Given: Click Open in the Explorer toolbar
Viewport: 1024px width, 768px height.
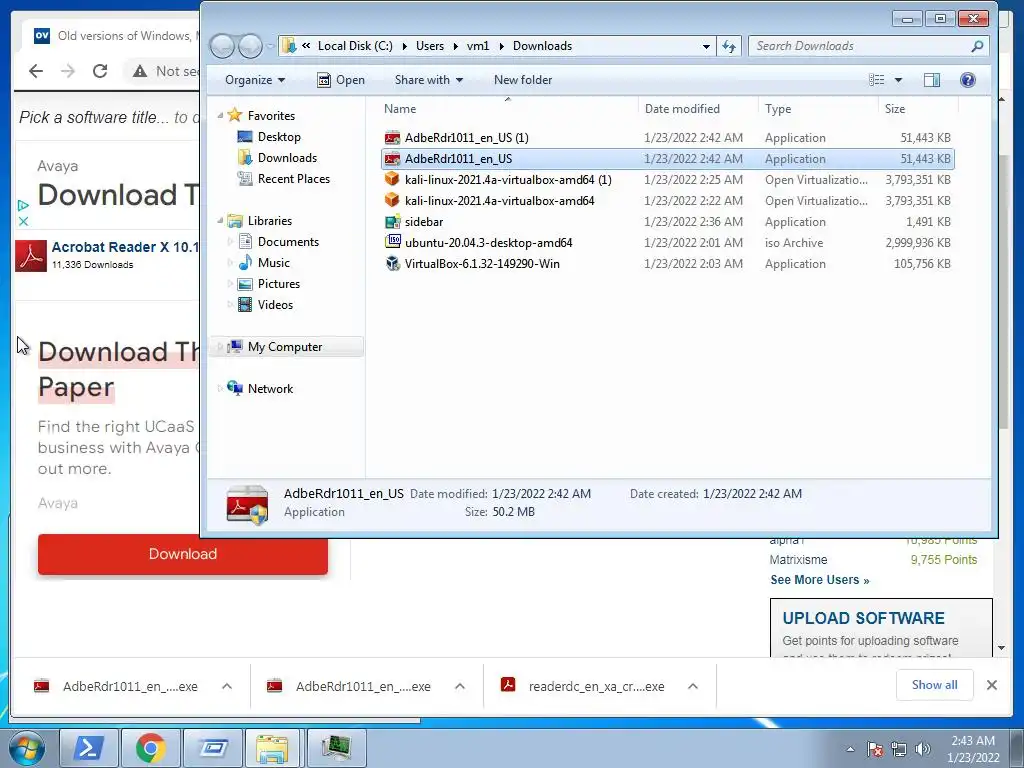Looking at the screenshot, I should [x=341, y=80].
